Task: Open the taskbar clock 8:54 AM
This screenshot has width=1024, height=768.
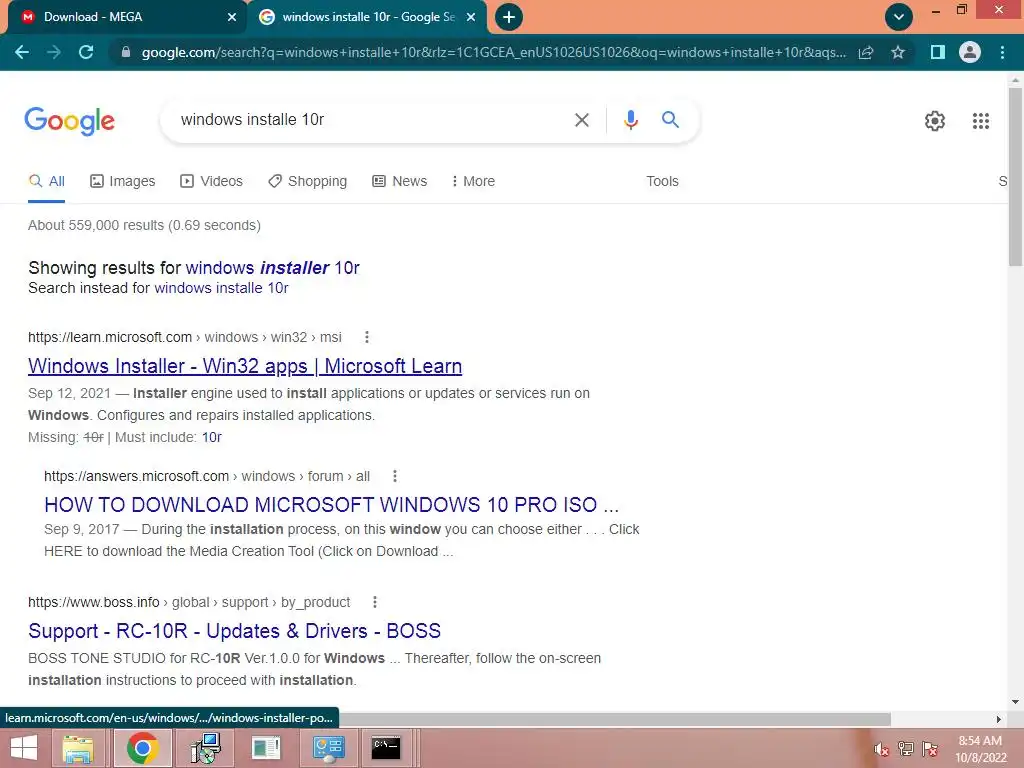Action: 980,749
